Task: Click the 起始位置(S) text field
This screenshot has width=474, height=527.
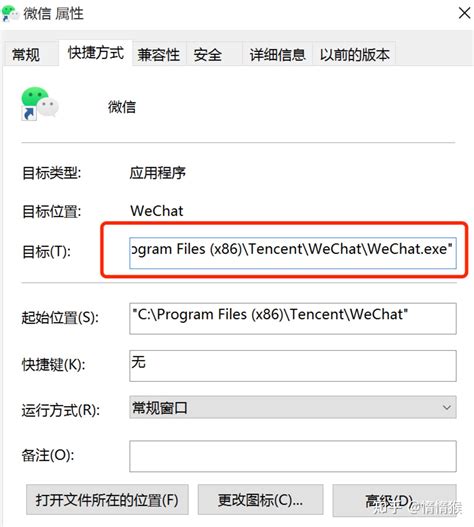Action: click(292, 318)
